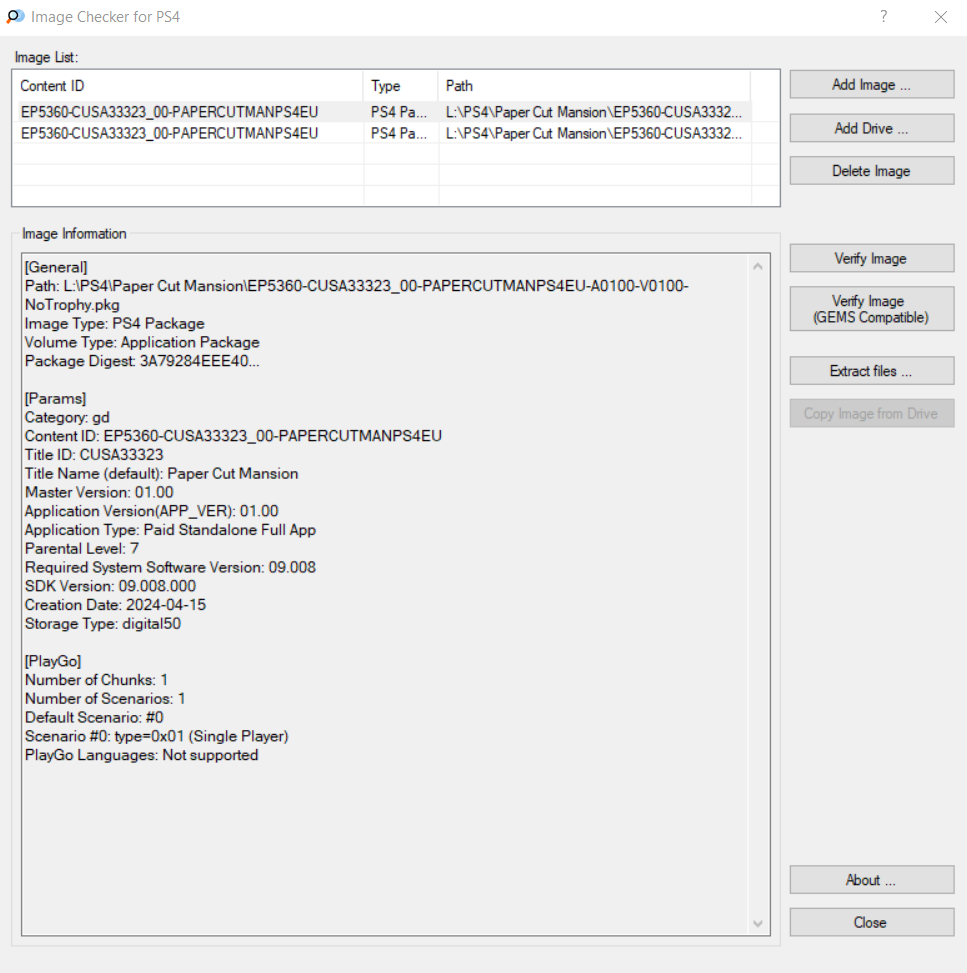Viewport: 967px width, 973px height.
Task: Sort list by Content ID column header
Action: pos(188,86)
